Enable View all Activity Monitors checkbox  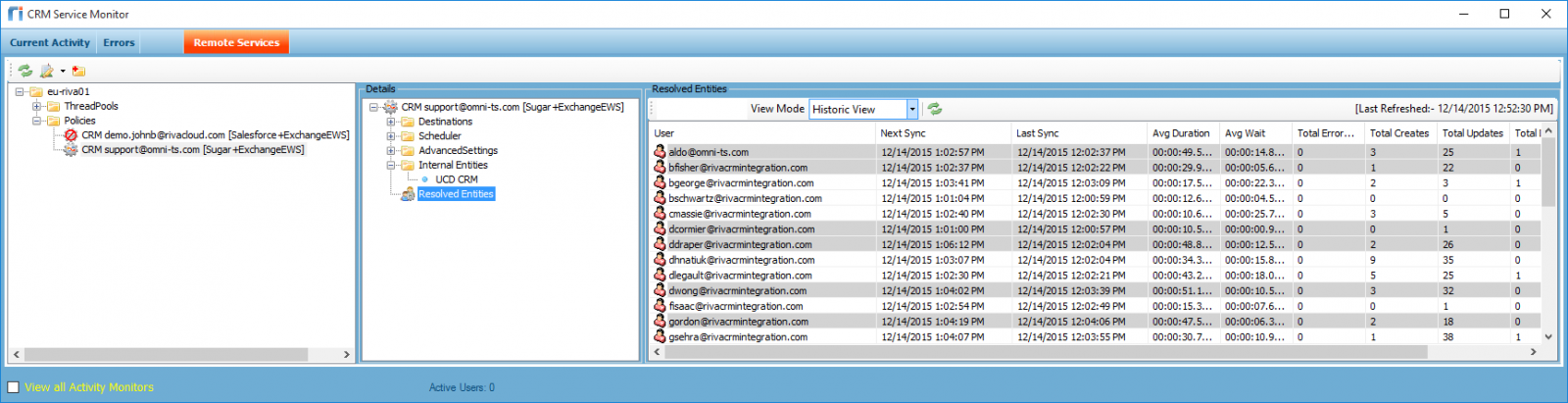[13, 387]
